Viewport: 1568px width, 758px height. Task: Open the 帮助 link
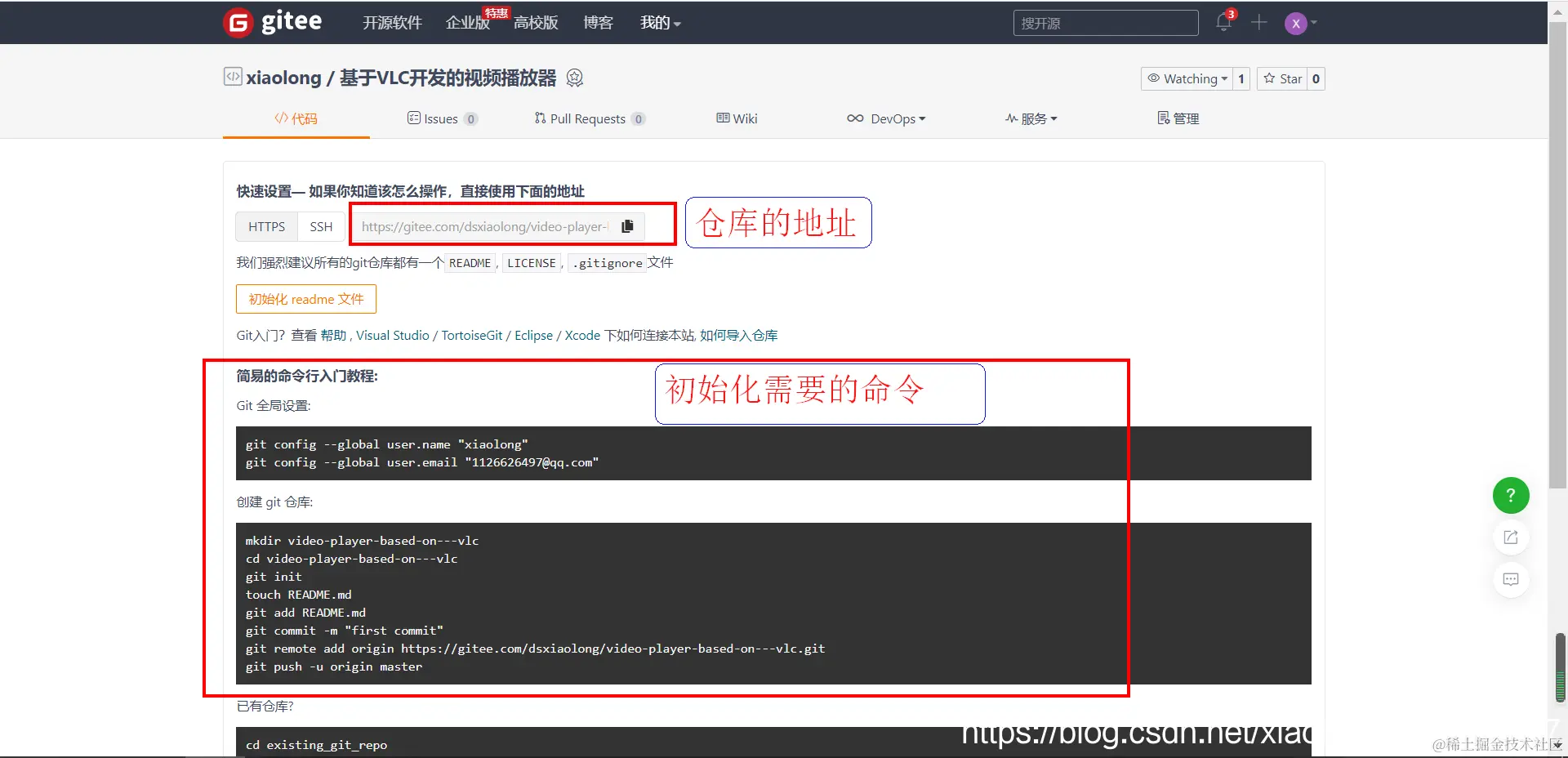pos(333,335)
